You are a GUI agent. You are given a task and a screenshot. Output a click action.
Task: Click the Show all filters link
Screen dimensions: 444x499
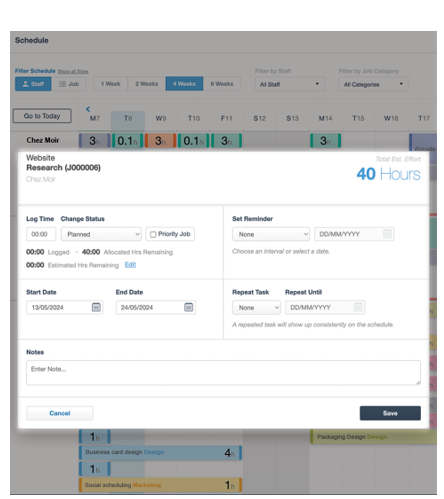click(73, 71)
